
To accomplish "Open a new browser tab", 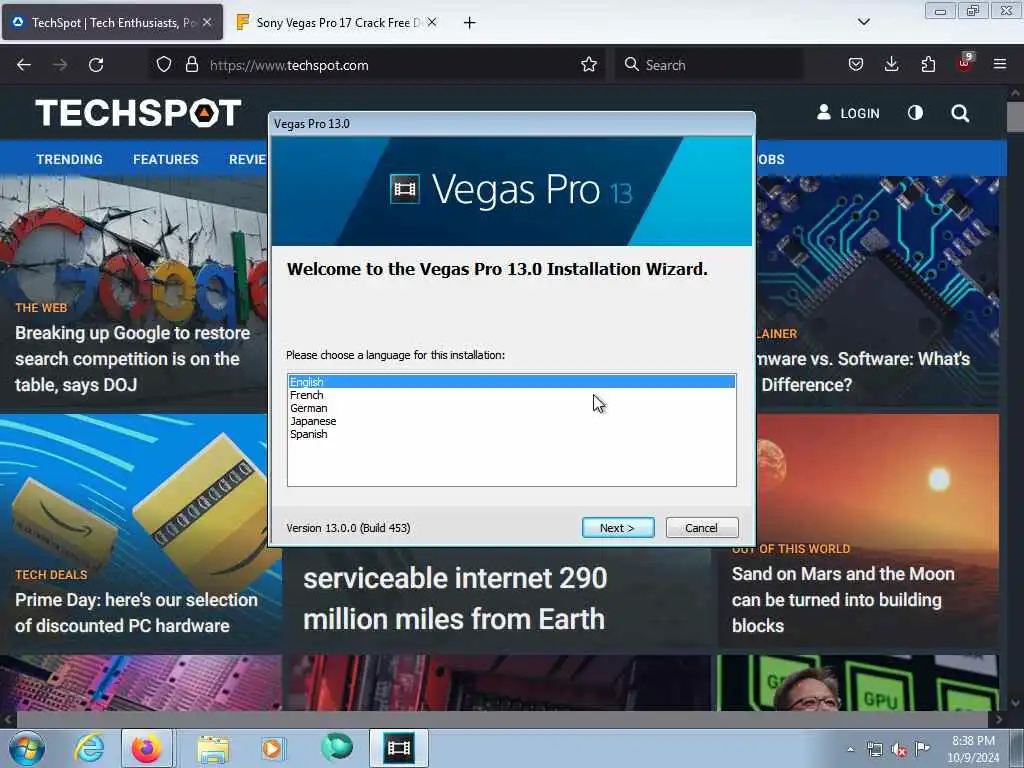I will click(x=469, y=23).
